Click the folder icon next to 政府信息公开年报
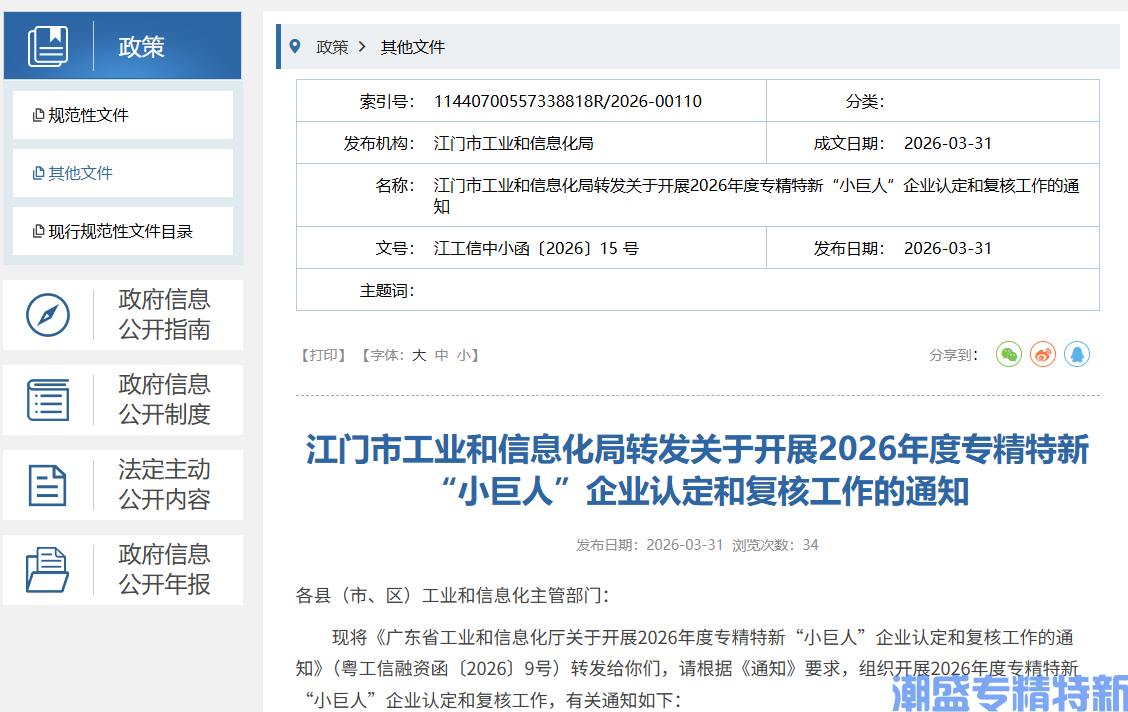This screenshot has height=712, width=1128. 48,569
